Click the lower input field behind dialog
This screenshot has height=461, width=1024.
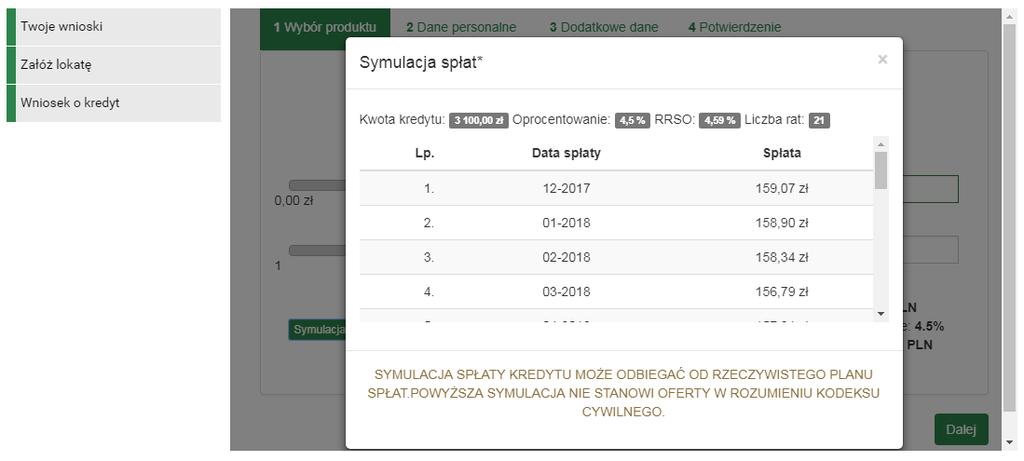931,249
